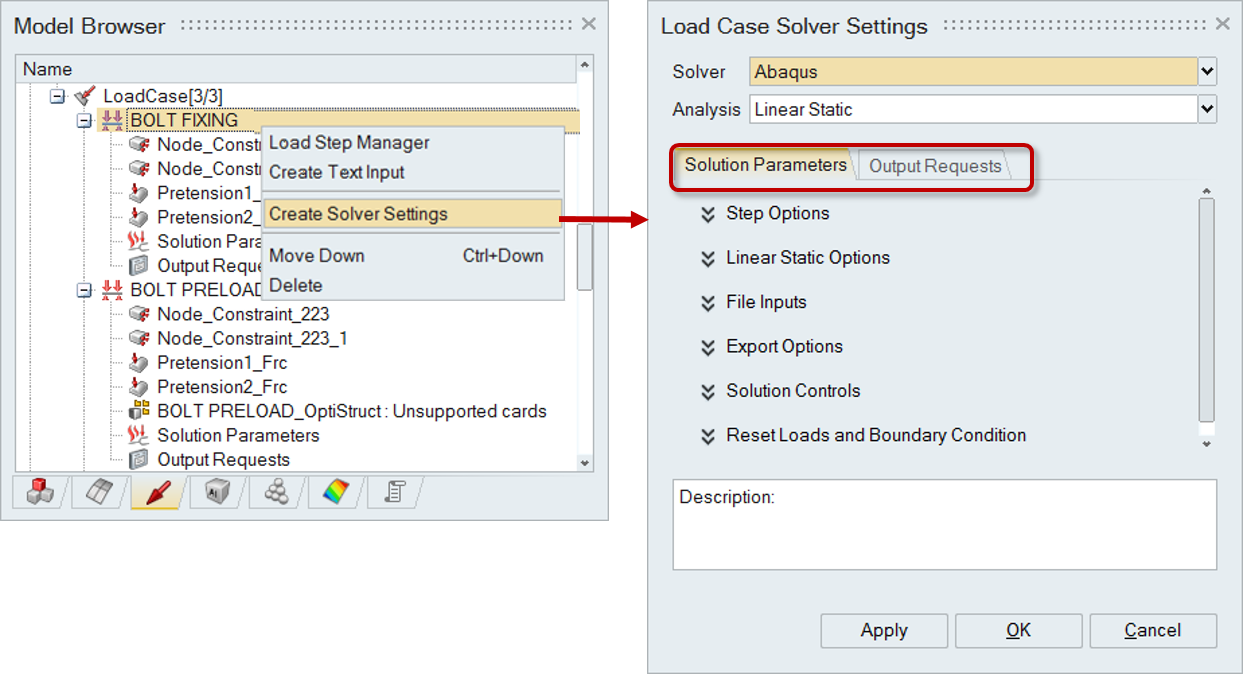Open the Analysis dropdown showing Linear Static
1243x674 pixels.
(1207, 110)
